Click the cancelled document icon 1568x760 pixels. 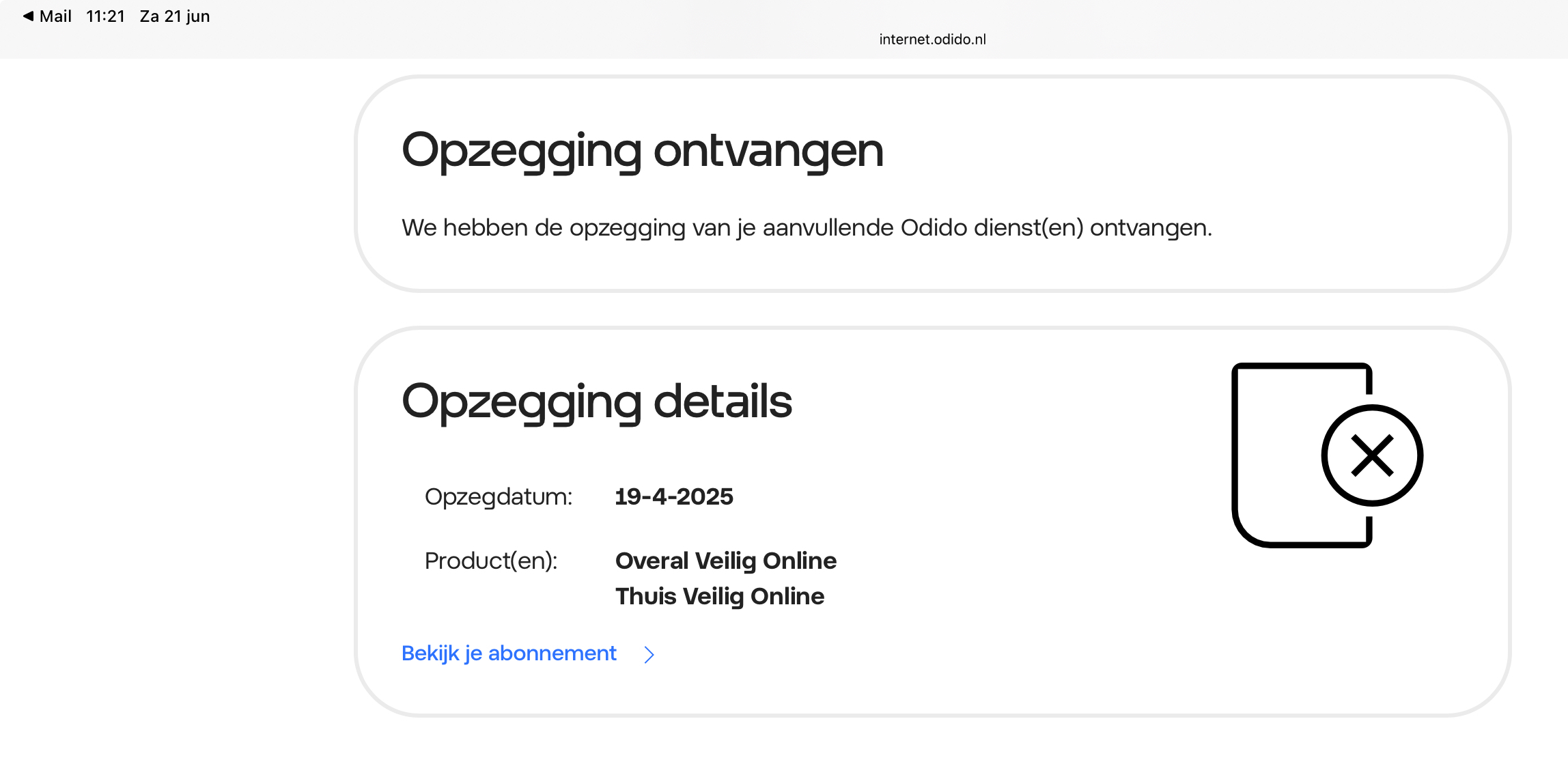[1327, 455]
